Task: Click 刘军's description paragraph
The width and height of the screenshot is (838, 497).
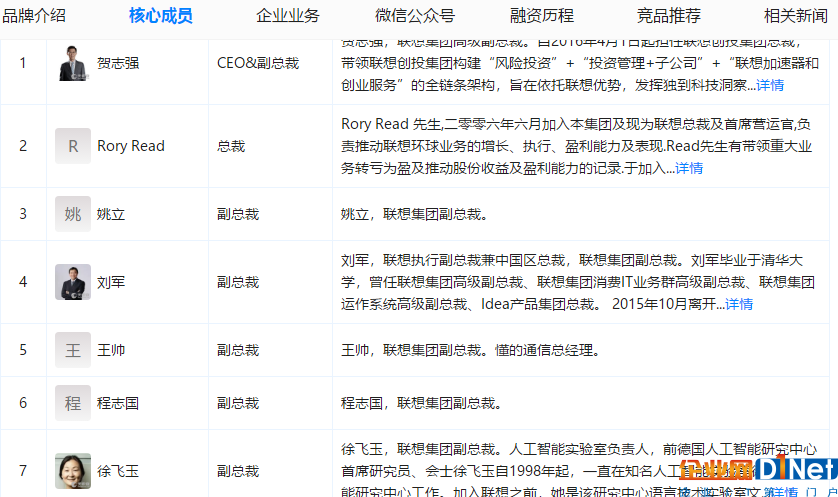Action: coord(578,282)
